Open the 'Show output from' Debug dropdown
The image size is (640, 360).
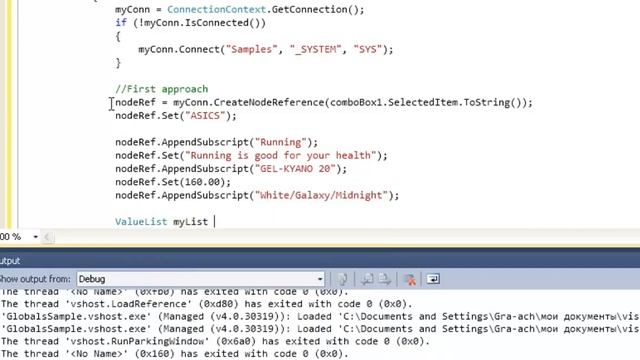click(200, 279)
